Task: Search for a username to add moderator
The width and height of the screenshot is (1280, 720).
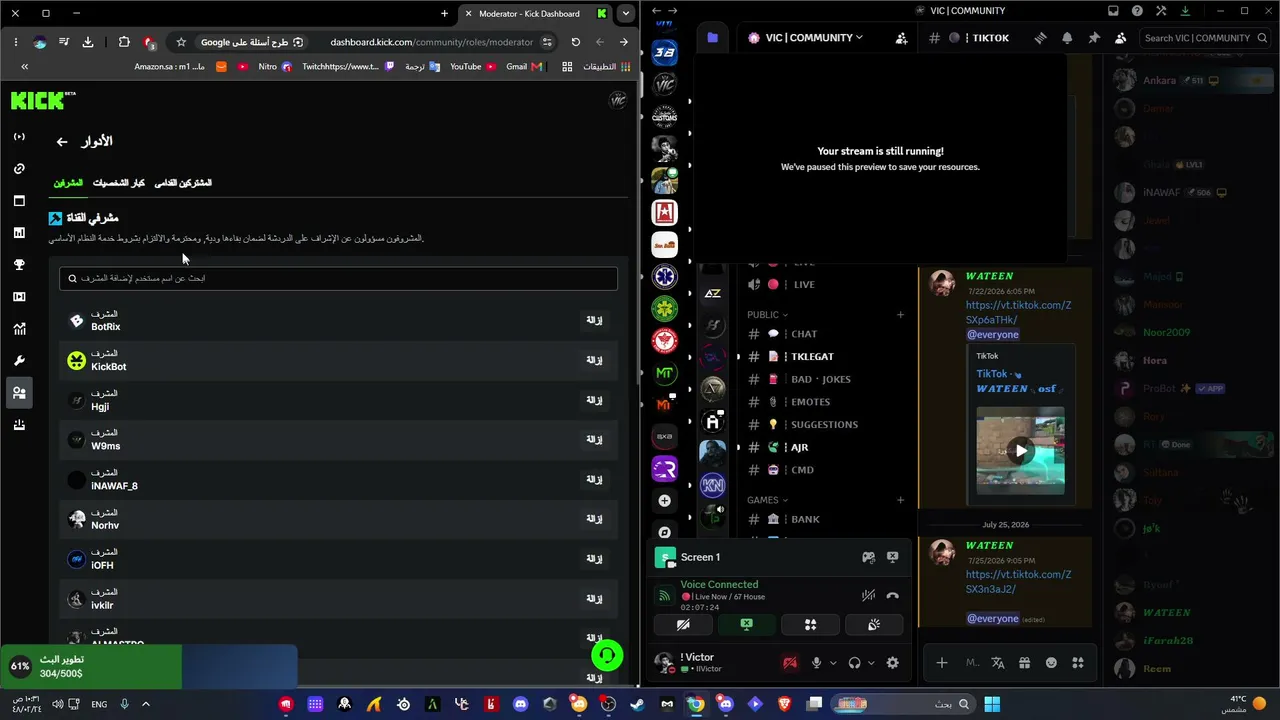Action: click(338, 279)
